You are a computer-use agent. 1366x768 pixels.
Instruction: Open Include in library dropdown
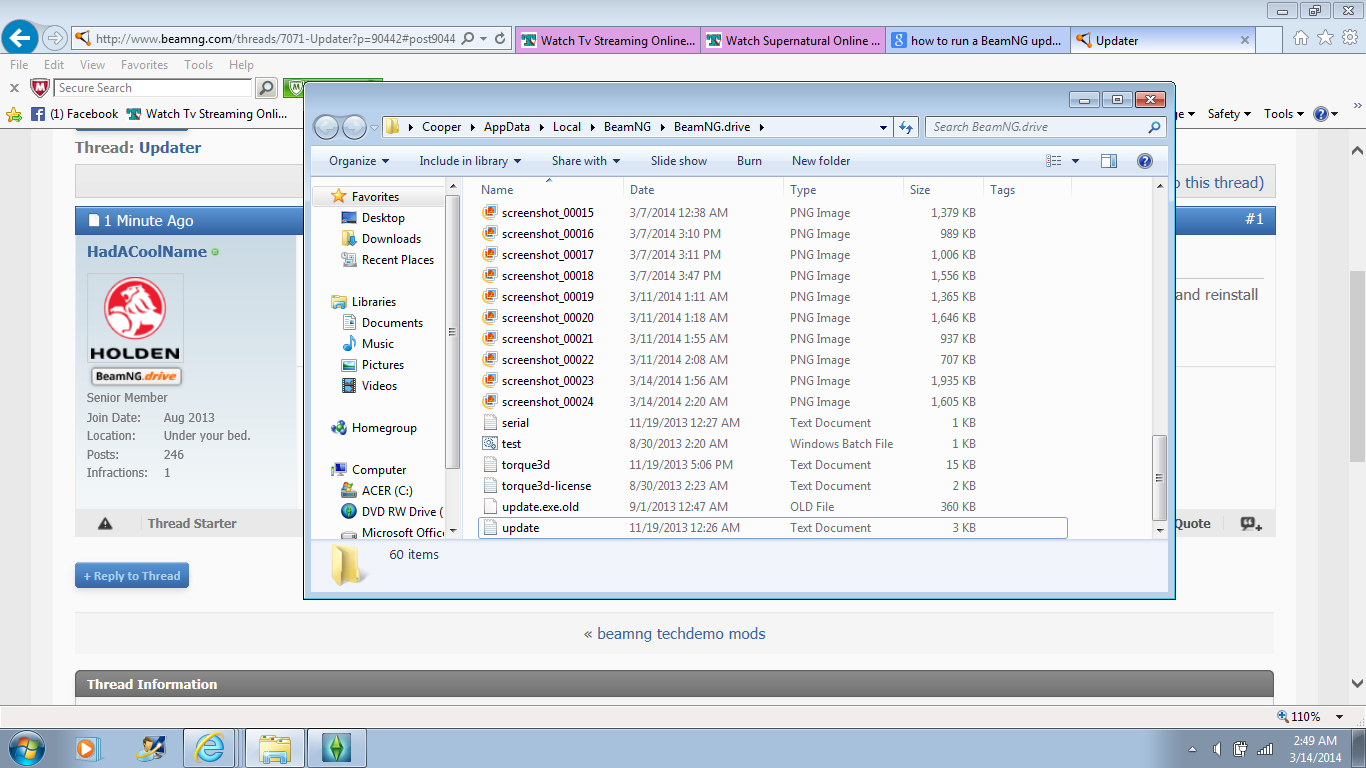click(x=470, y=161)
